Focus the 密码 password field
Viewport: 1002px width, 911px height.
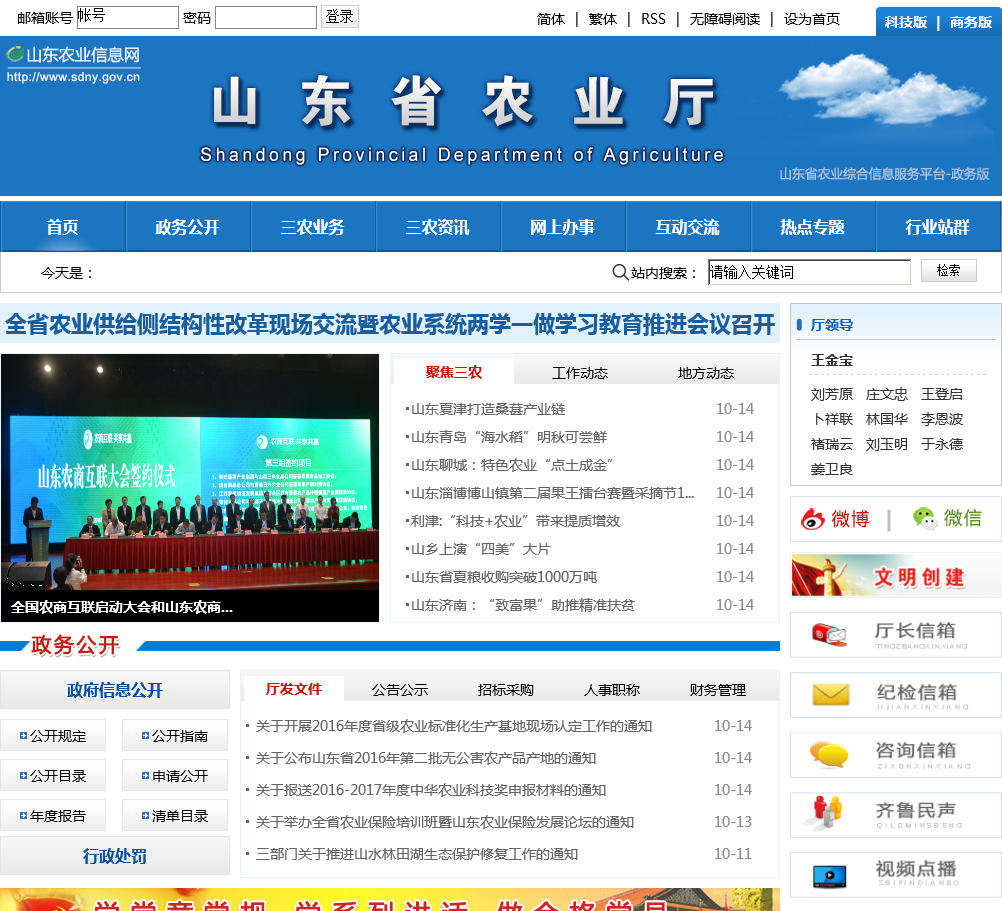tap(266, 17)
